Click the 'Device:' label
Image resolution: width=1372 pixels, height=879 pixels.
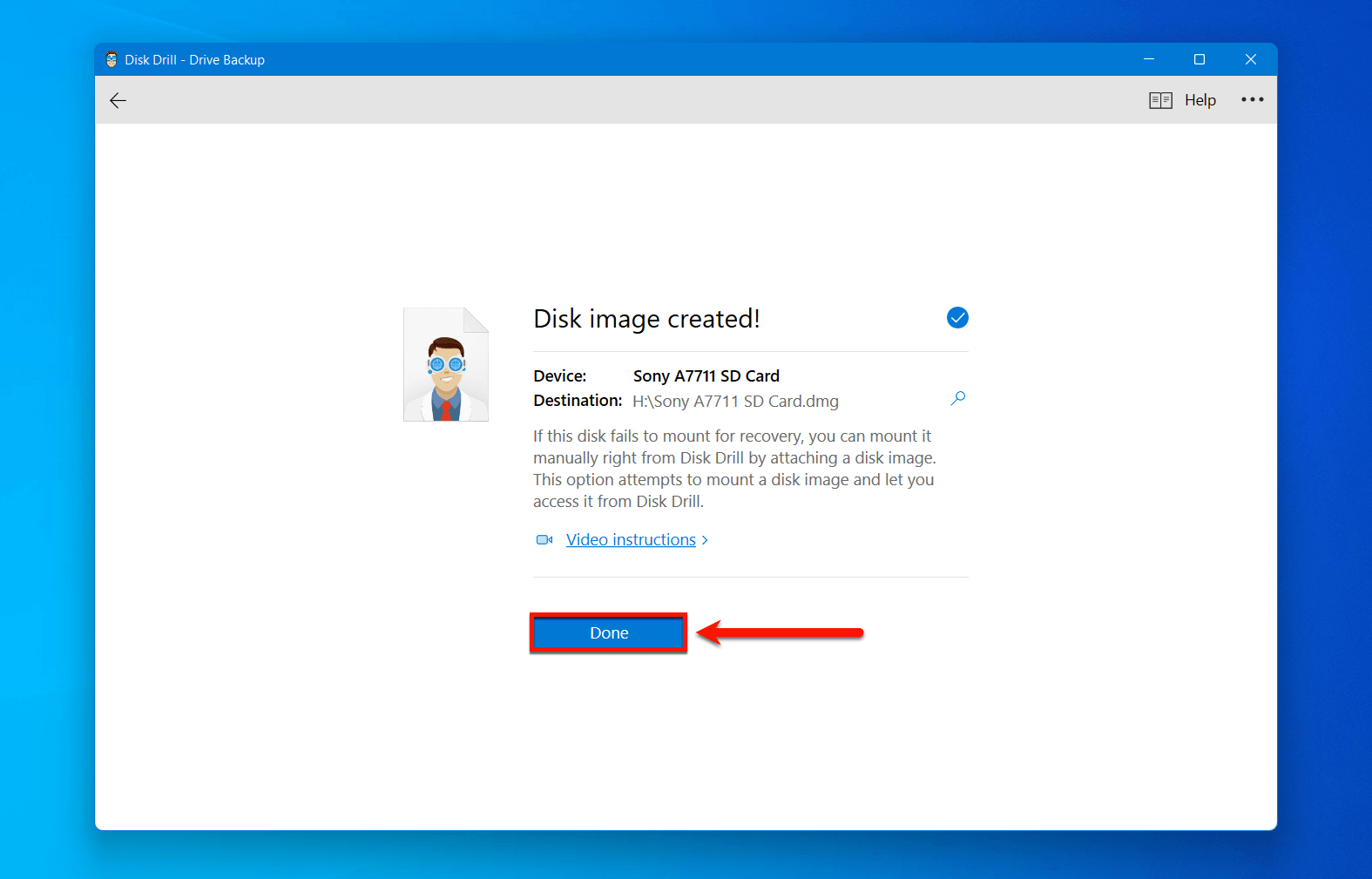click(x=560, y=376)
